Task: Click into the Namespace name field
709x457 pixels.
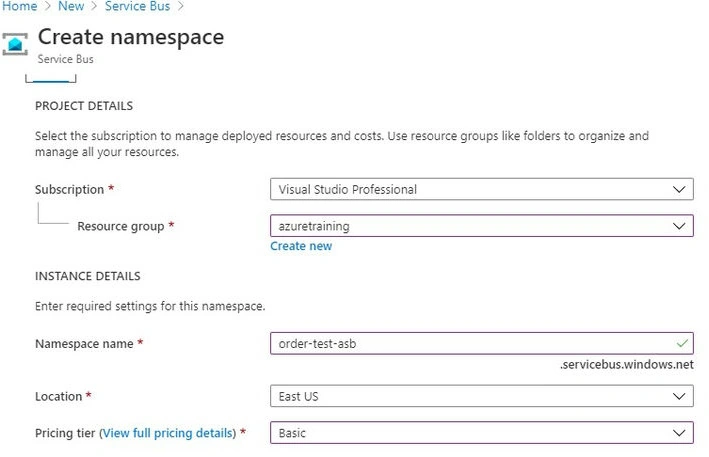Action: (482, 343)
